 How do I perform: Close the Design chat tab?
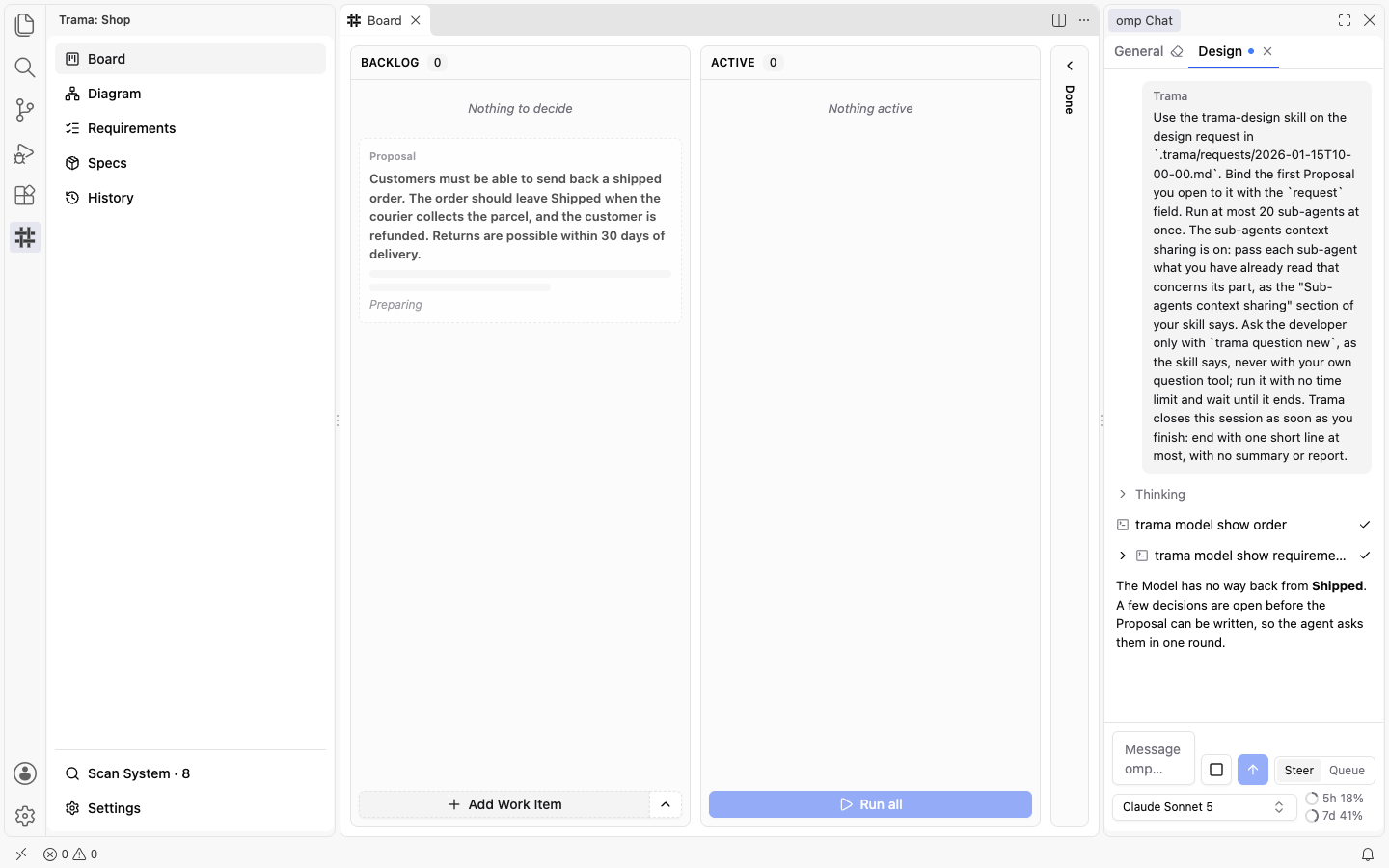pyautogui.click(x=1267, y=51)
